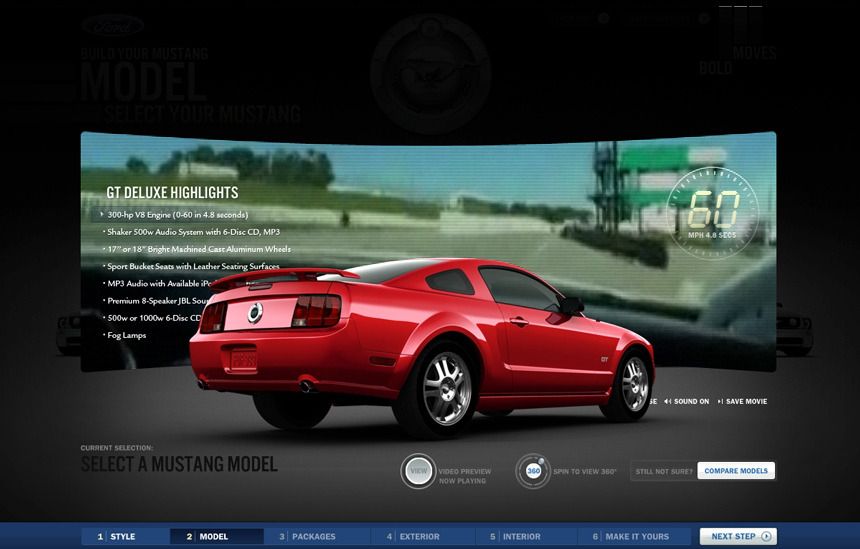Screen dimensions: 860x549
Task: Go to NEXT STEP
Action: pos(738,536)
